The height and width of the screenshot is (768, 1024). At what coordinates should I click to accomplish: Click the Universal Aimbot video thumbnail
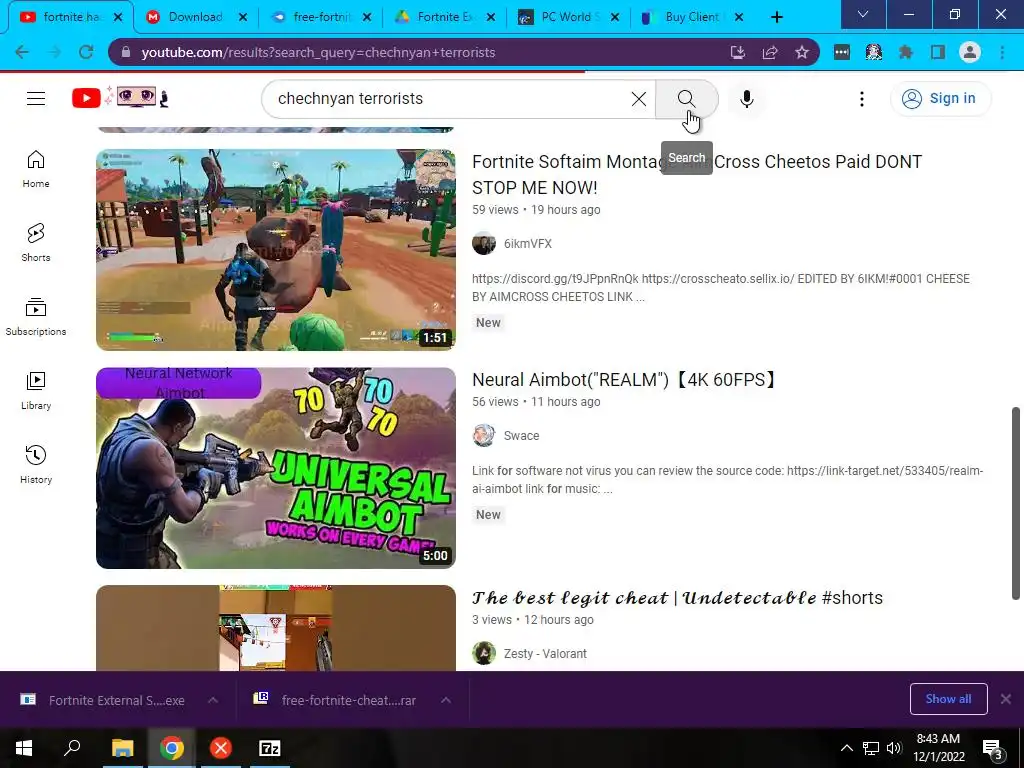[x=276, y=468]
